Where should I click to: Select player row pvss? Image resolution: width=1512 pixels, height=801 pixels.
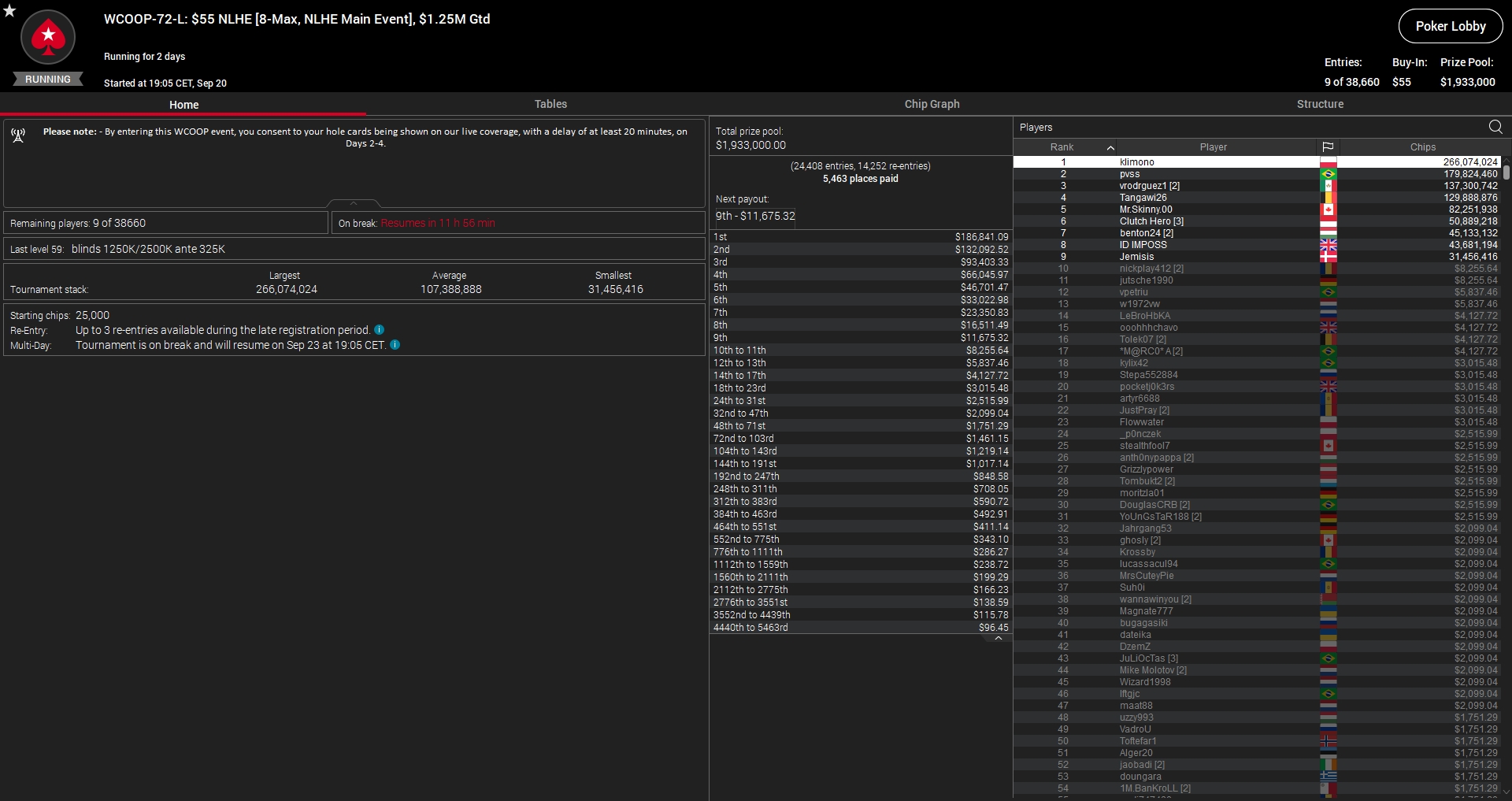[1257, 174]
